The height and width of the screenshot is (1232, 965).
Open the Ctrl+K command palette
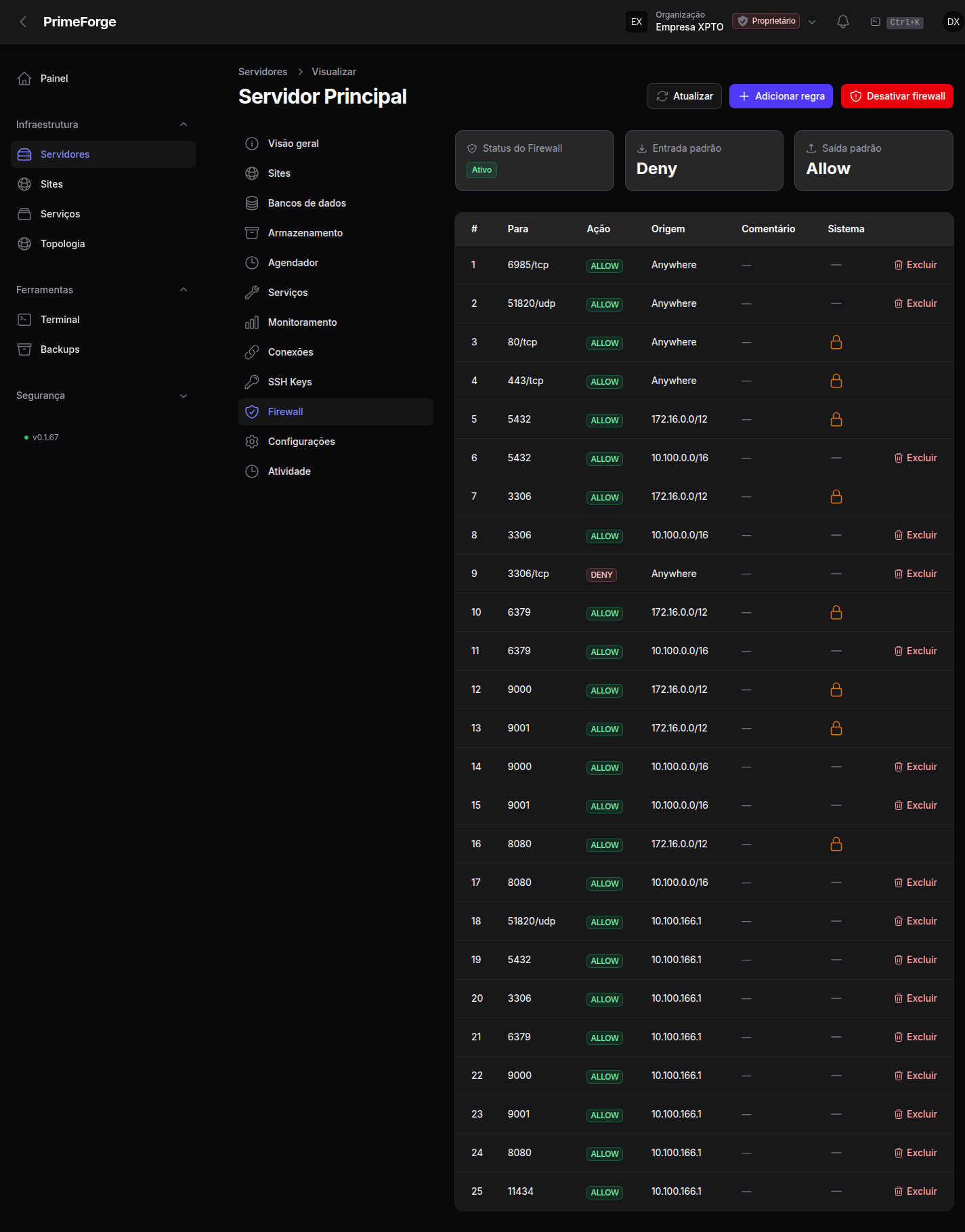pyautogui.click(x=897, y=22)
